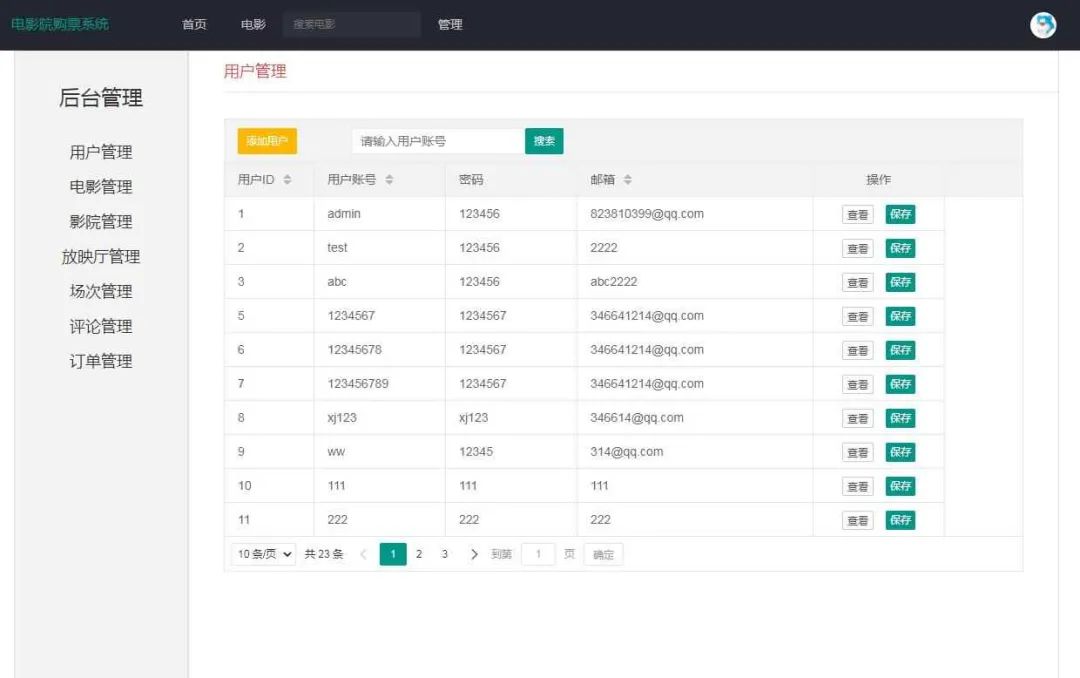Select 首页 in the top navigation
The image size is (1080, 678).
point(194,24)
